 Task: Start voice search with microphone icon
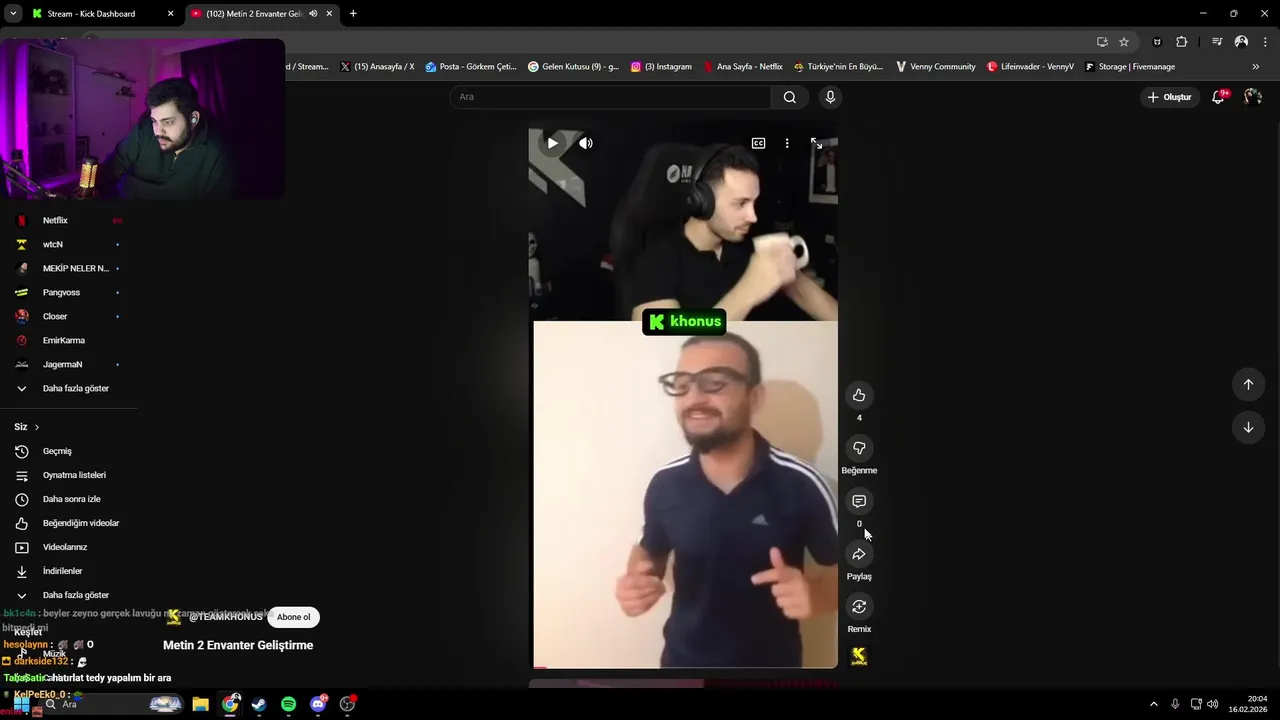830,97
